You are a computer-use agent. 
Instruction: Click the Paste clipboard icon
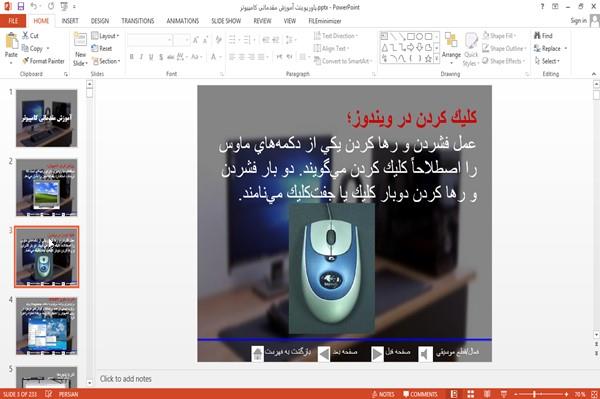[11, 41]
